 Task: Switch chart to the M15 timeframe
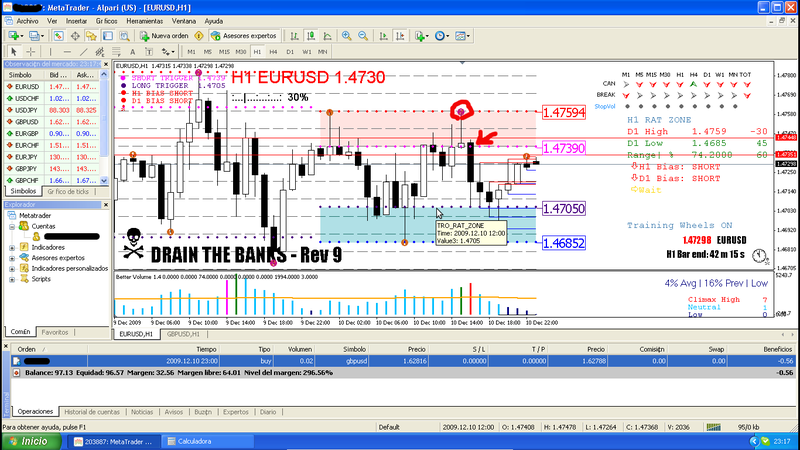tap(223, 51)
